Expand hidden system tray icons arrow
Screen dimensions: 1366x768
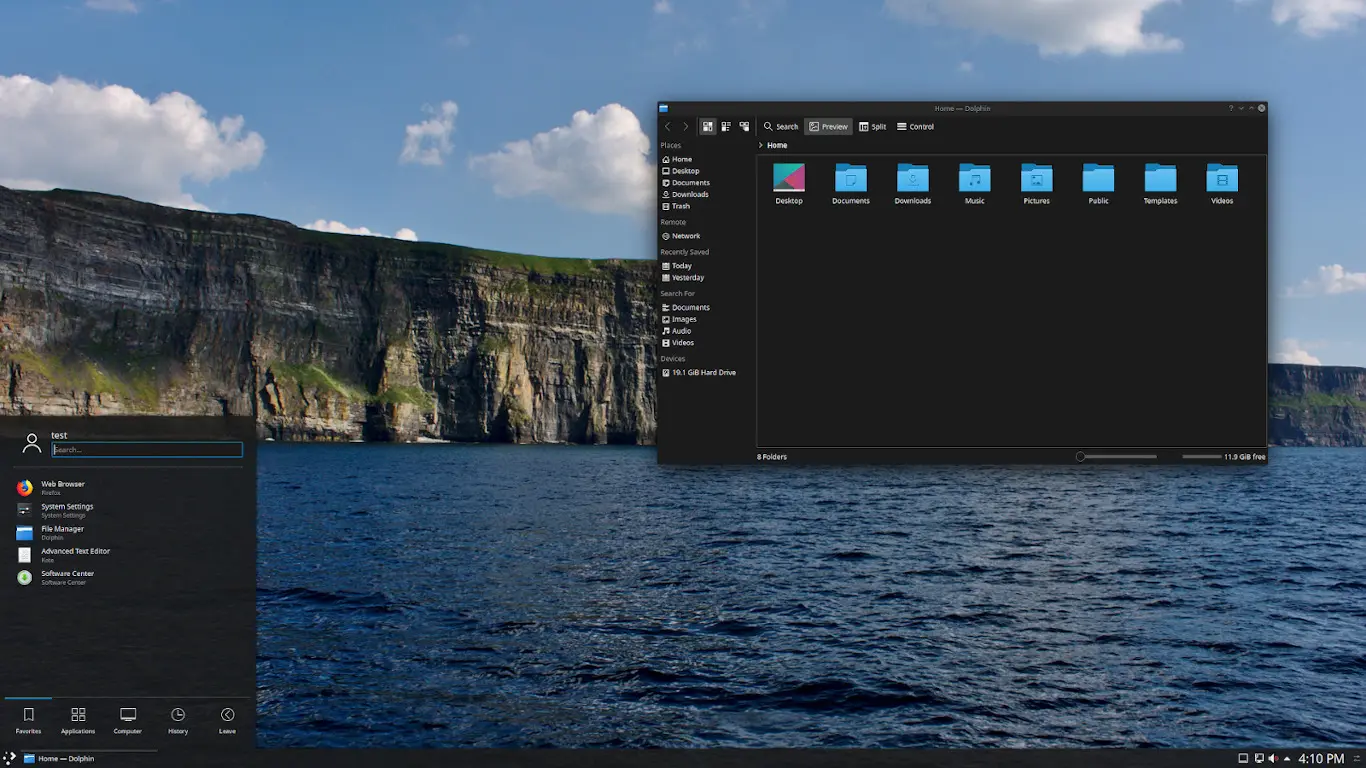pos(1287,759)
